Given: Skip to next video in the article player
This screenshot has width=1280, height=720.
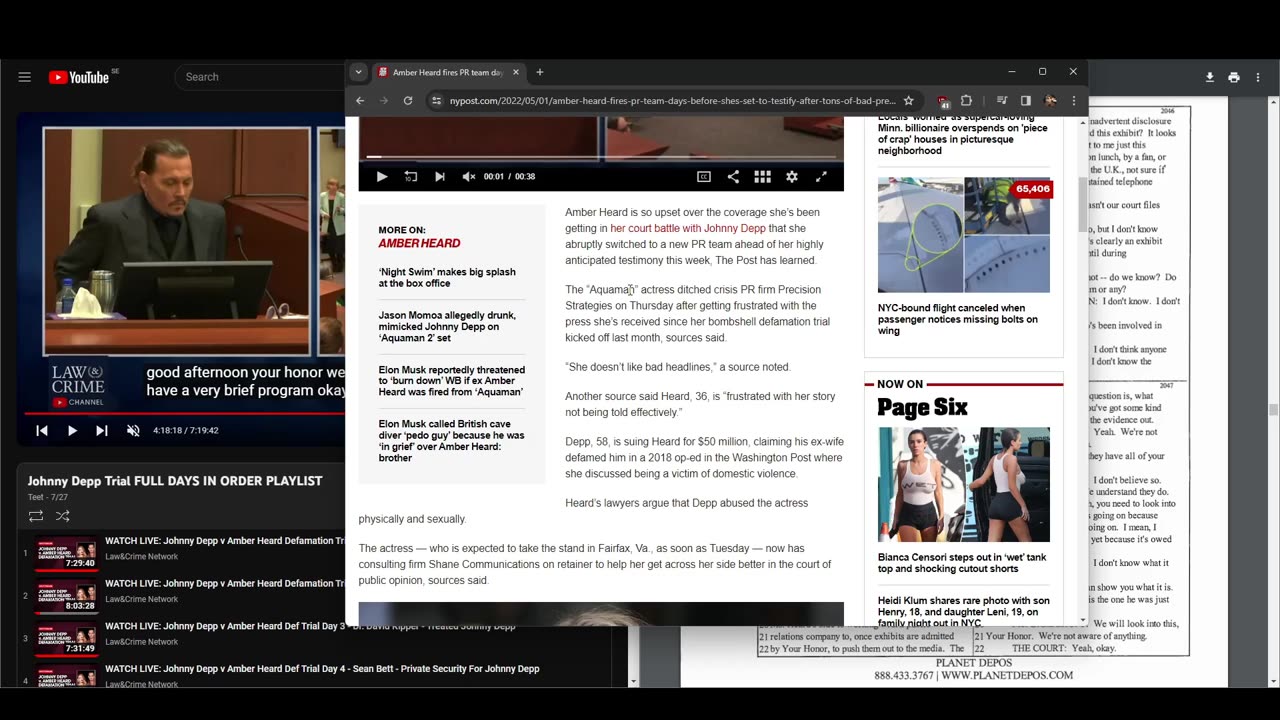Looking at the screenshot, I should [439, 176].
